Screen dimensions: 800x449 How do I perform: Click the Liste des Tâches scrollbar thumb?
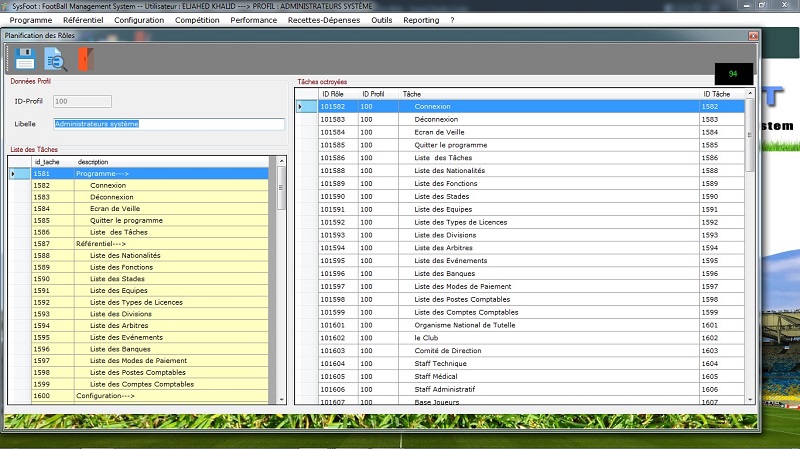(x=281, y=188)
